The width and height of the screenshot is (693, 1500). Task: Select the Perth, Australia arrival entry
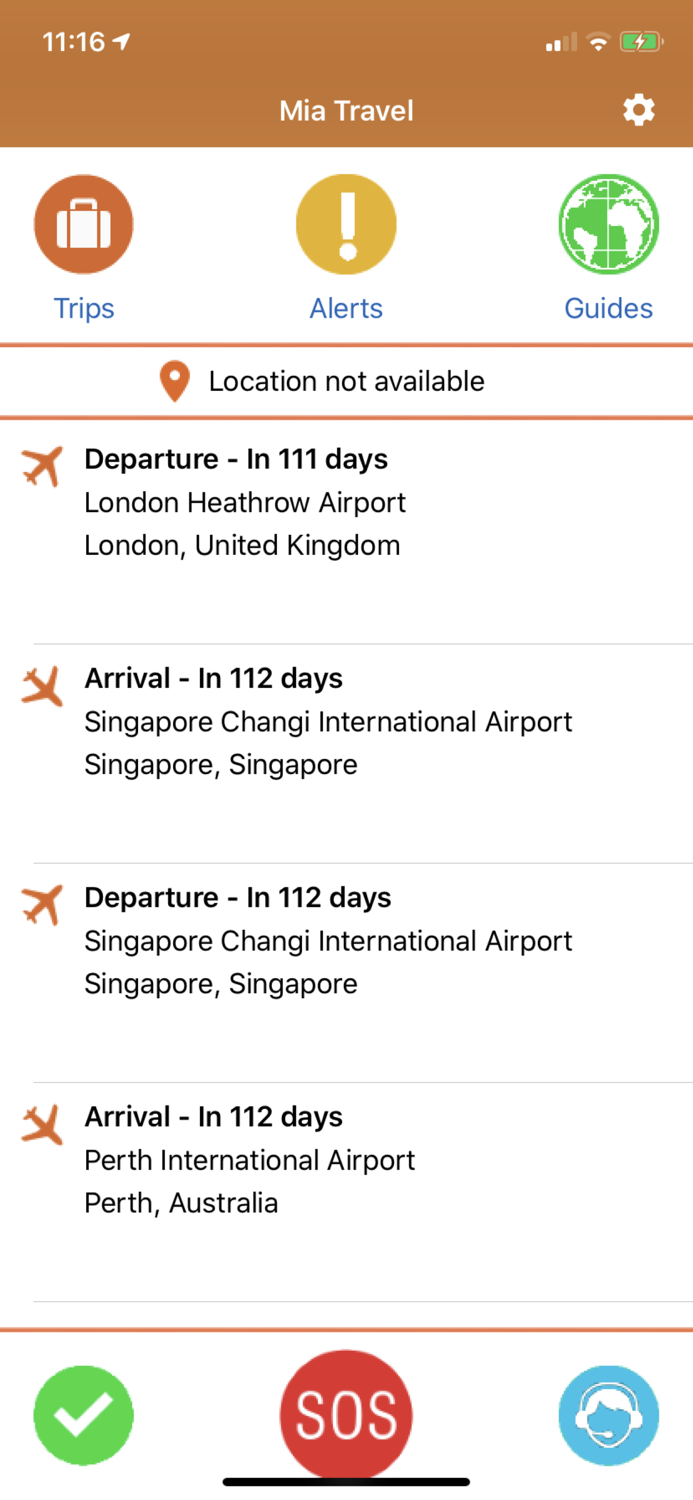[x=300, y=1160]
